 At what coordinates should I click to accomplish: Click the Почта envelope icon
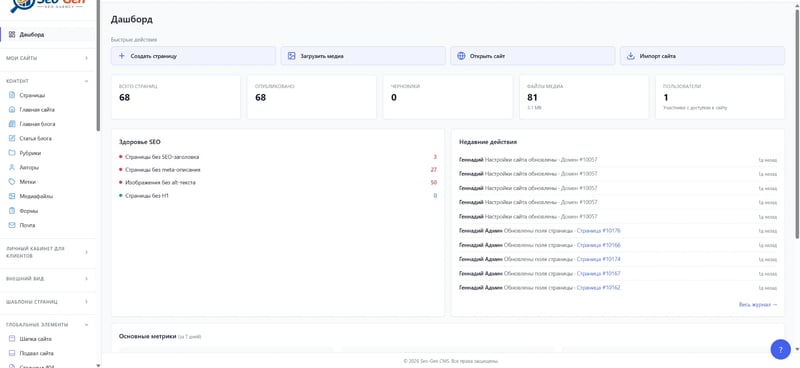click(x=12, y=225)
